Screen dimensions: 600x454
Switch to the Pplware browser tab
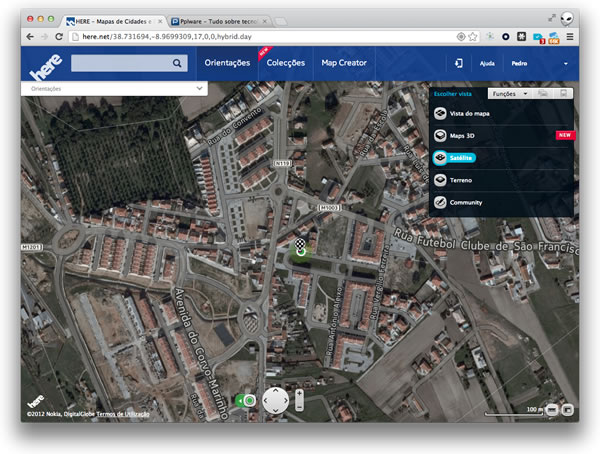click(x=218, y=21)
